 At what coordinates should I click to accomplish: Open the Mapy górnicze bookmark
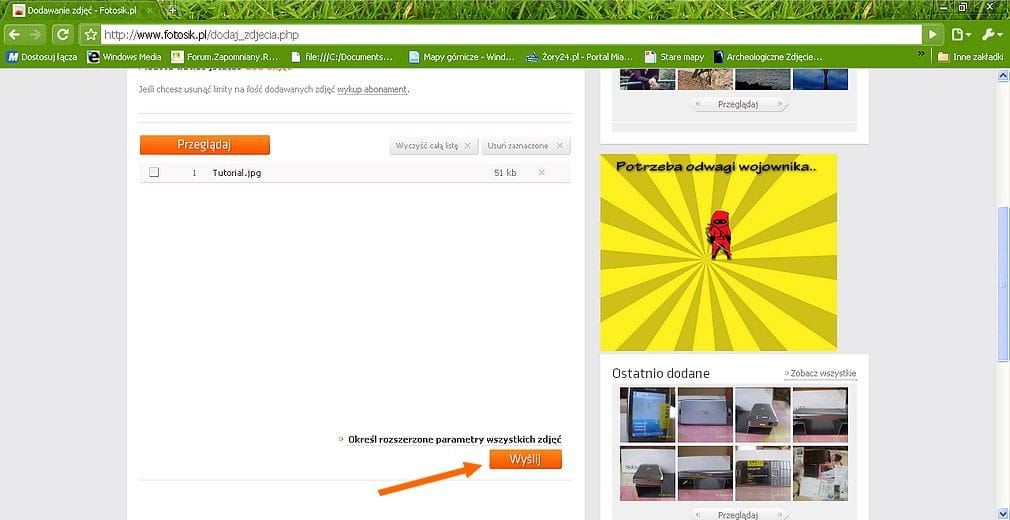click(x=462, y=57)
